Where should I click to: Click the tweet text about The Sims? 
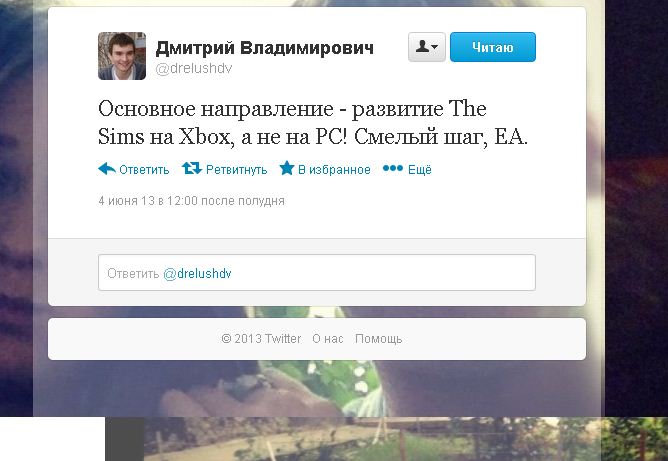click(313, 123)
